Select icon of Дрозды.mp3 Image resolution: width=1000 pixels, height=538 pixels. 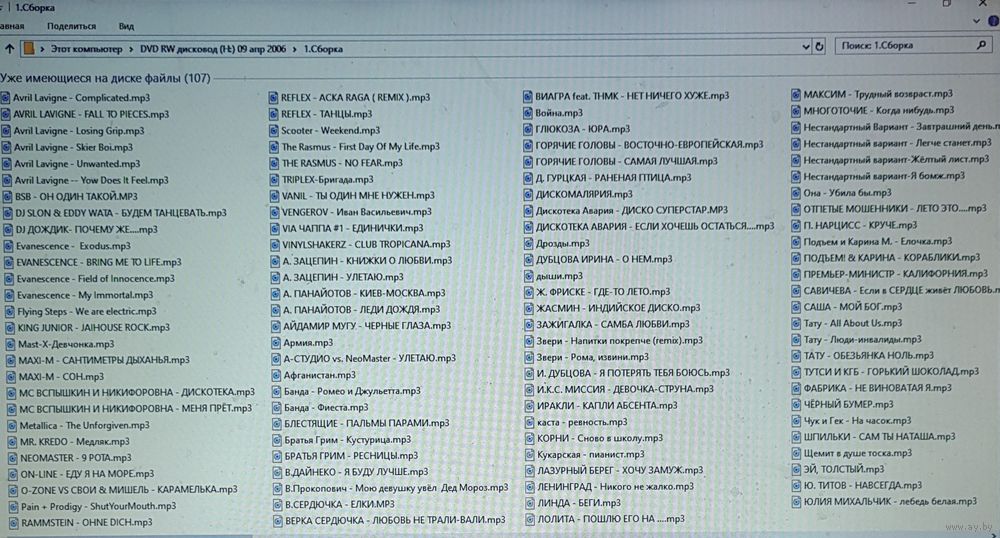click(x=528, y=244)
